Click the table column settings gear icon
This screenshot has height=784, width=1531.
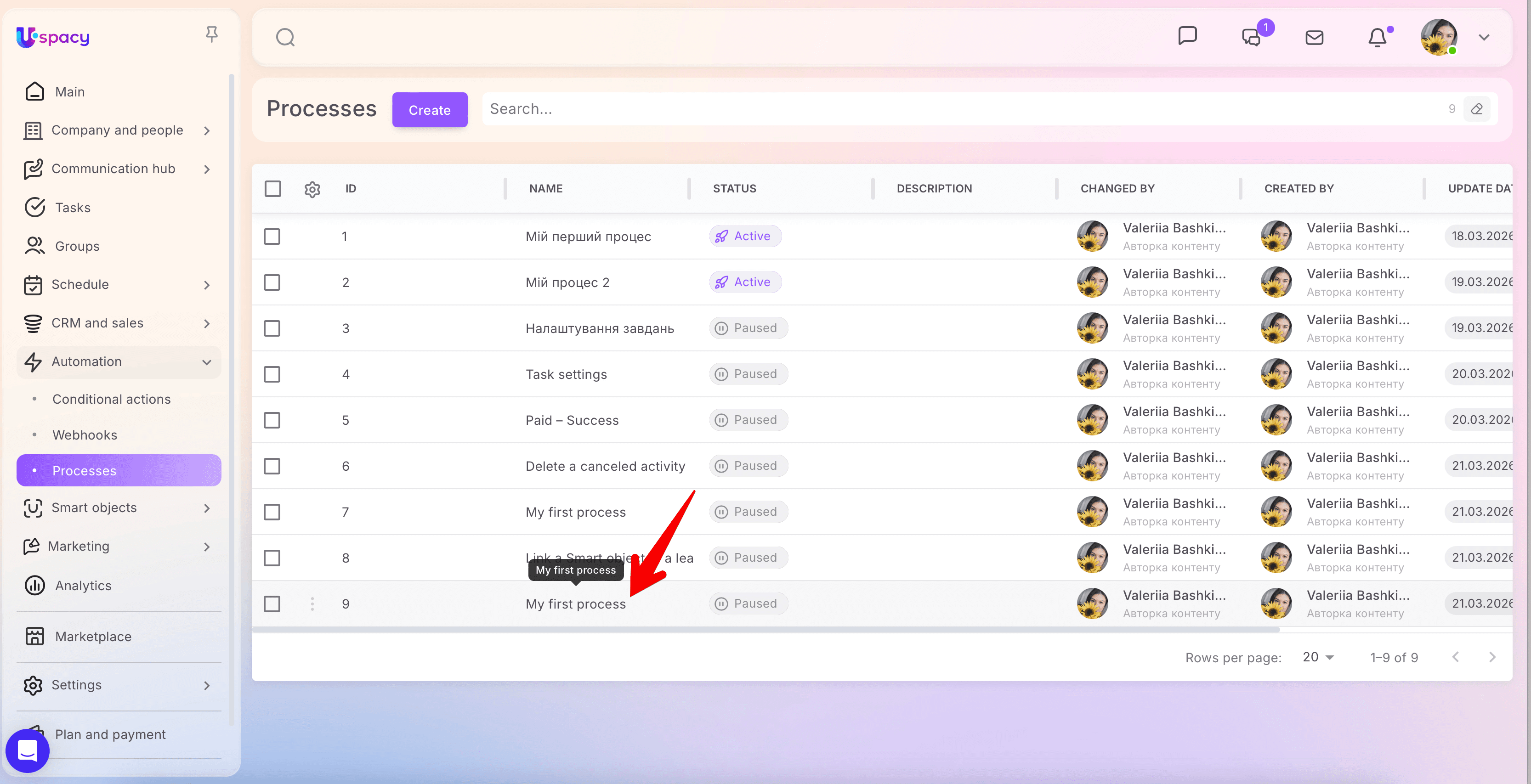click(312, 189)
